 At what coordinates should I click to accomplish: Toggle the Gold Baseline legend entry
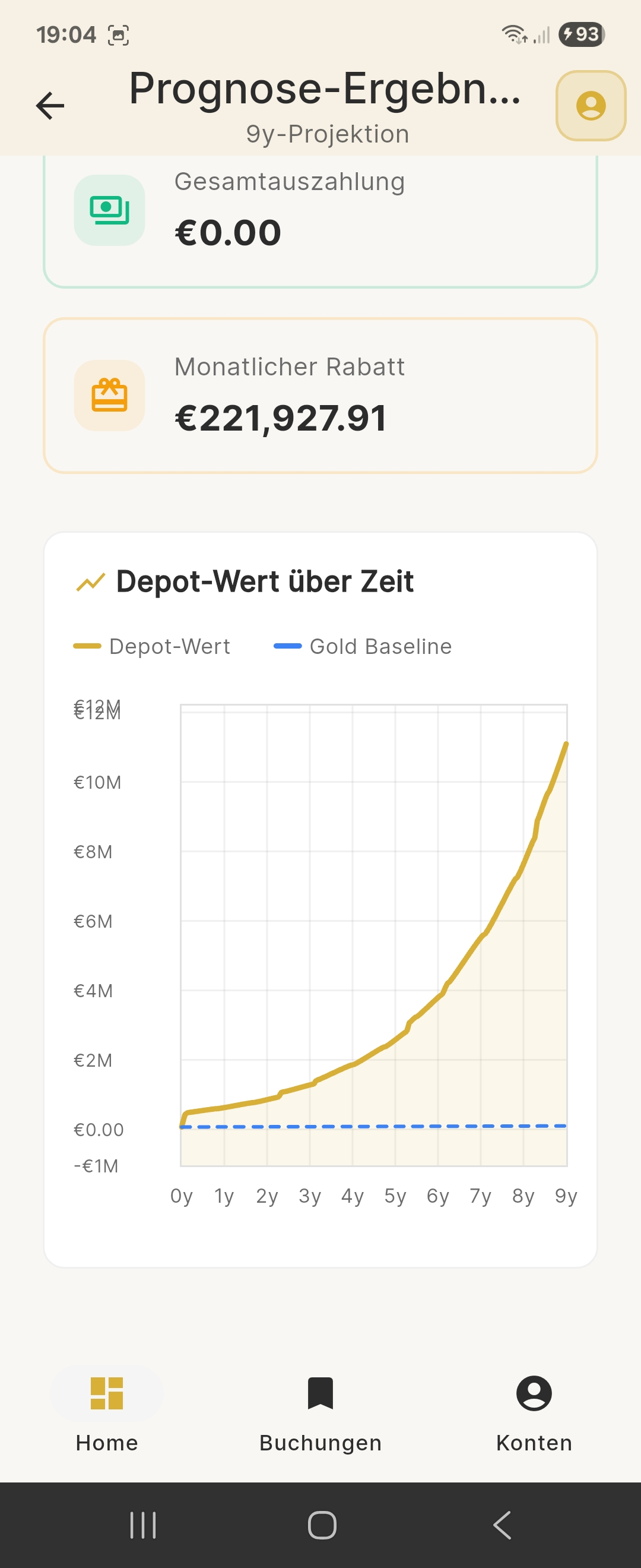[363, 646]
